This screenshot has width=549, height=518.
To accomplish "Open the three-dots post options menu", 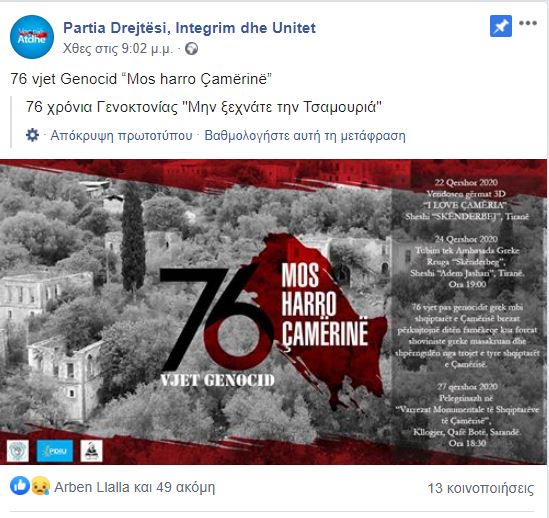I will [x=528, y=23].
